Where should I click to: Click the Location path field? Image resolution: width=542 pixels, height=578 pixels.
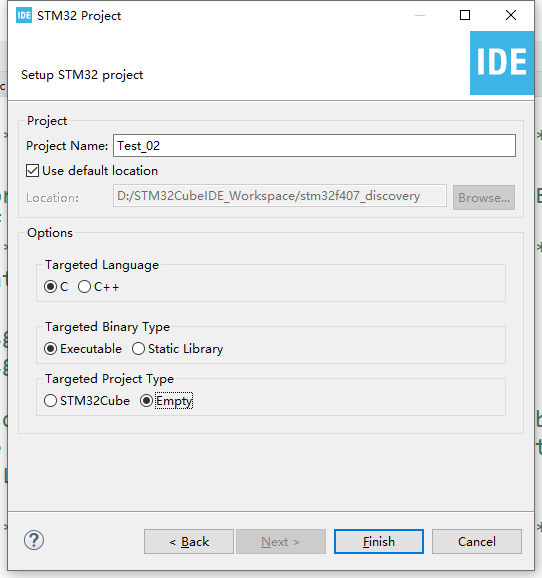(280, 196)
